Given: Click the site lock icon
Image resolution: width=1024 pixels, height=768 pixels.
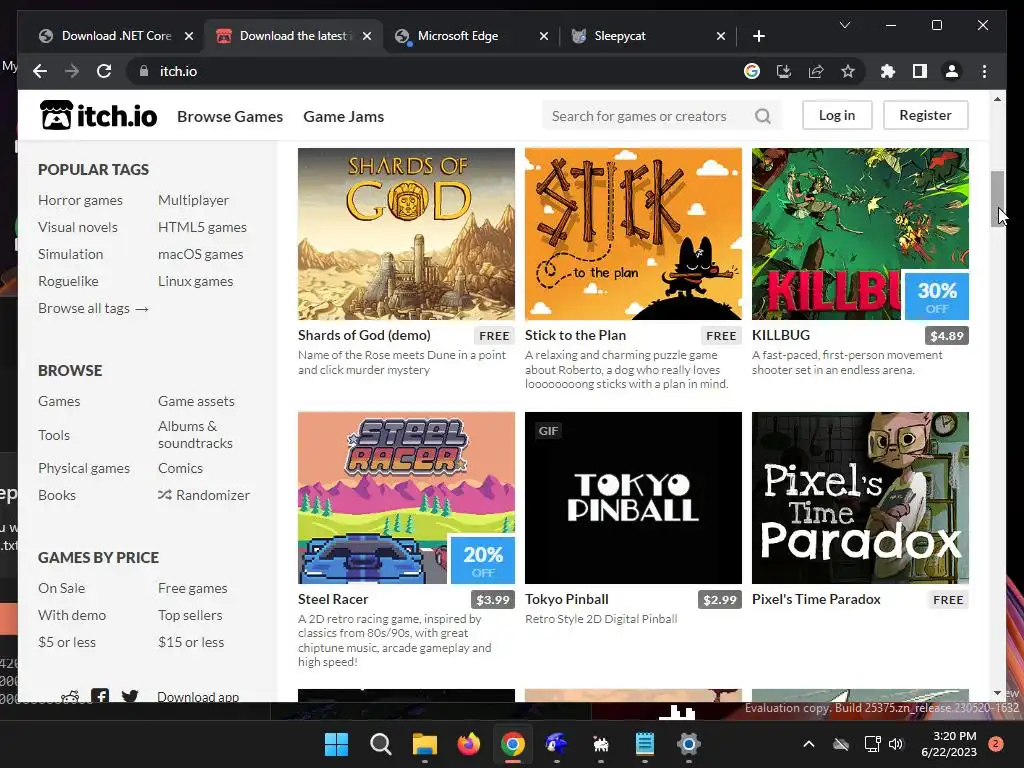Looking at the screenshot, I should [x=144, y=71].
